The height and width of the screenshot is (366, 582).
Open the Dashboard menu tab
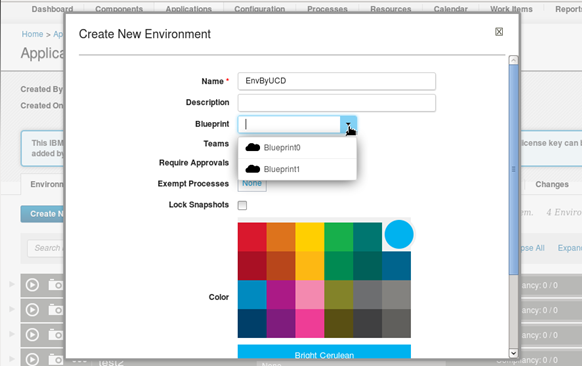pos(52,9)
